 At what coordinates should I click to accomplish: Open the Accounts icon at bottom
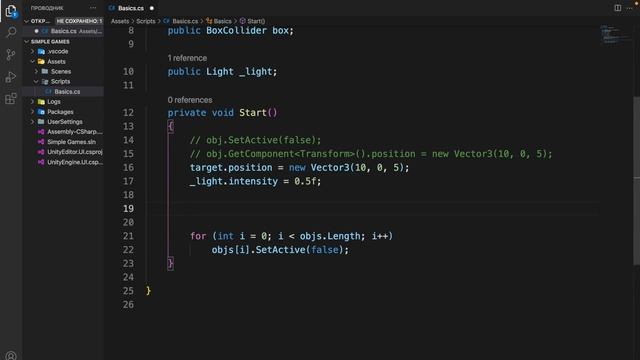pyautogui.click(x=11, y=356)
